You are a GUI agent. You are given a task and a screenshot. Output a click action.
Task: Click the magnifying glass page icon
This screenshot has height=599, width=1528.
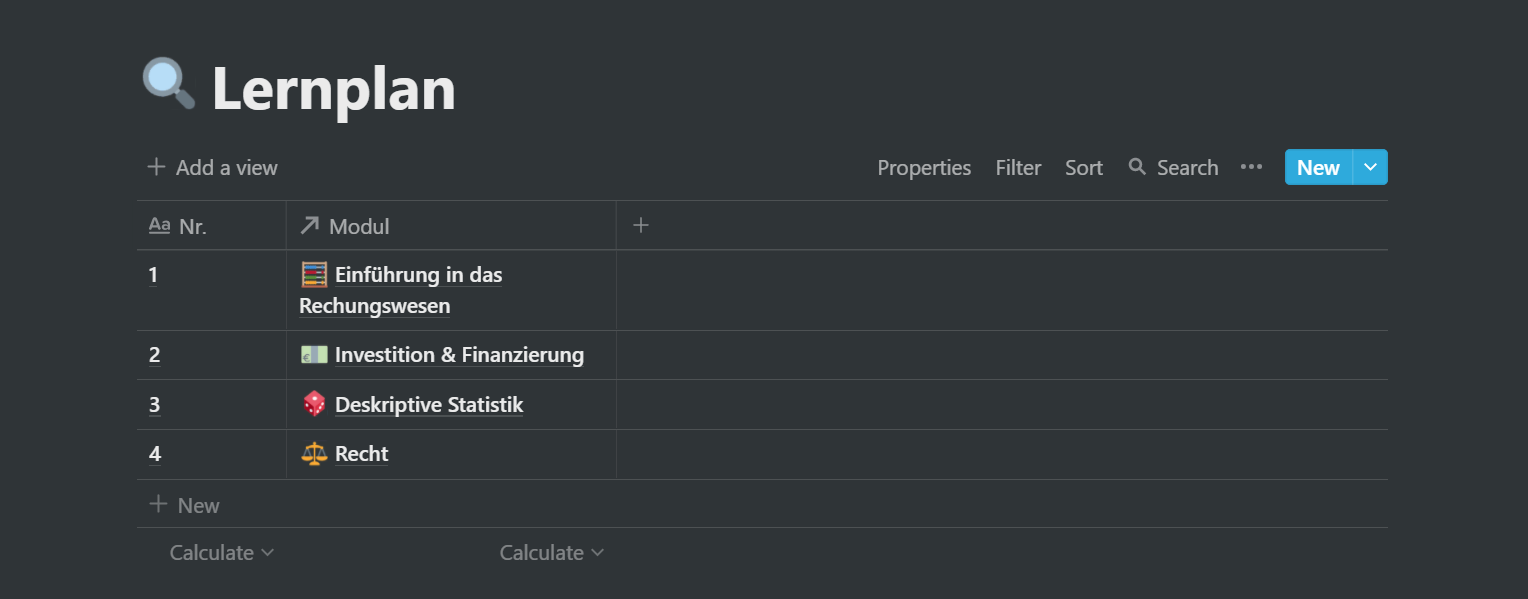[169, 83]
